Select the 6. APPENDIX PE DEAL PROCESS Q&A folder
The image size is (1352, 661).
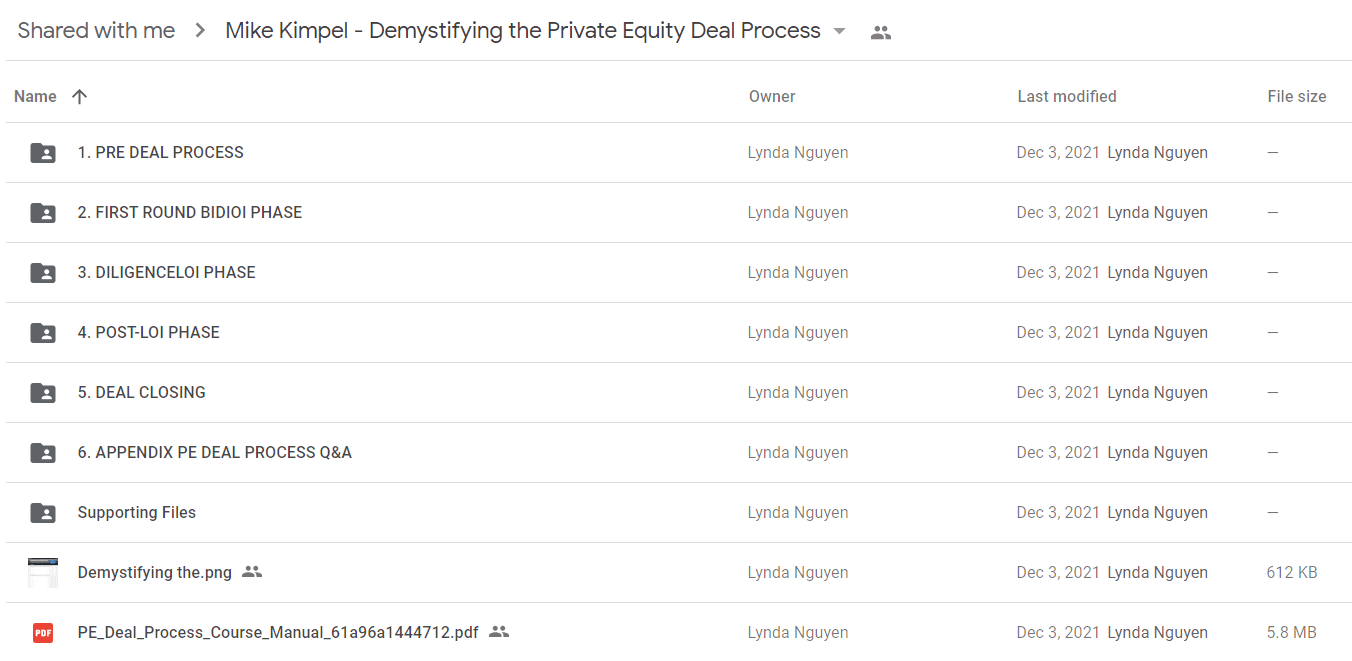pyautogui.click(x=215, y=452)
